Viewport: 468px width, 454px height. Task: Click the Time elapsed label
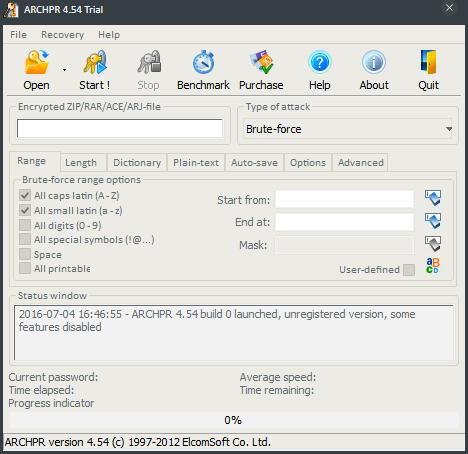41,390
